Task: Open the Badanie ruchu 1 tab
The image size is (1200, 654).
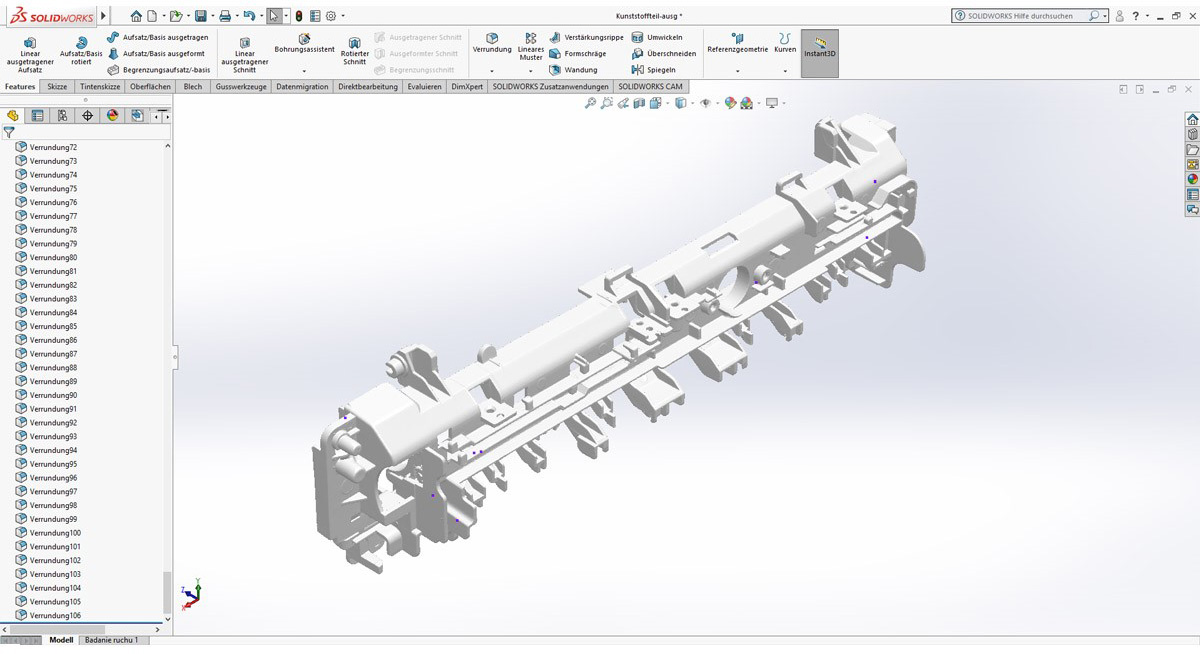Action: (x=111, y=640)
